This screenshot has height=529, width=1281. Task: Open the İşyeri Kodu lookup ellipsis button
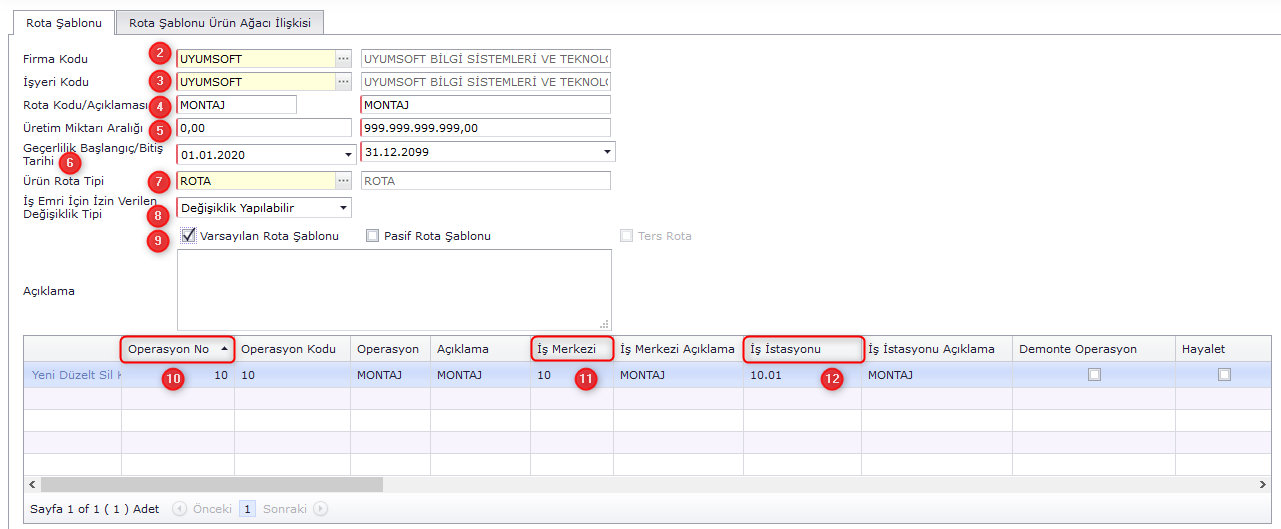(x=343, y=82)
